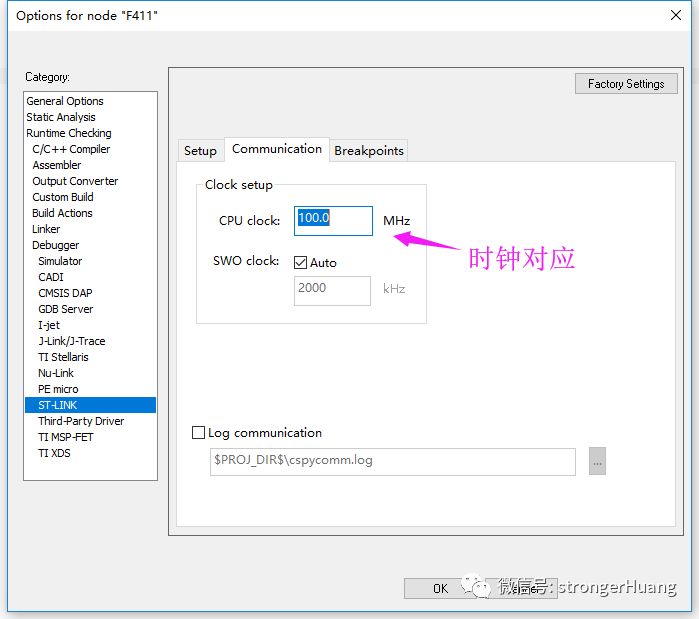
Task: Uncheck the SWO clock Auto checkbox
Action: 300,262
